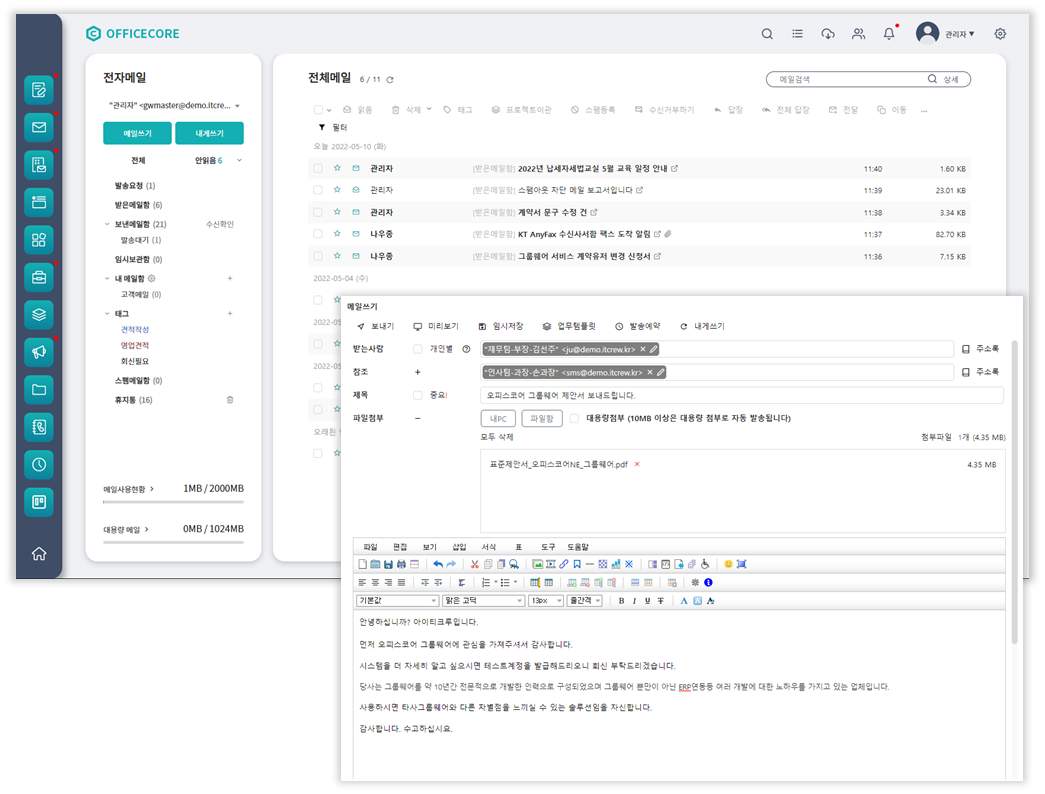Open the 도움말 menu in editor
The height and width of the screenshot is (794, 1045).
coord(578,547)
